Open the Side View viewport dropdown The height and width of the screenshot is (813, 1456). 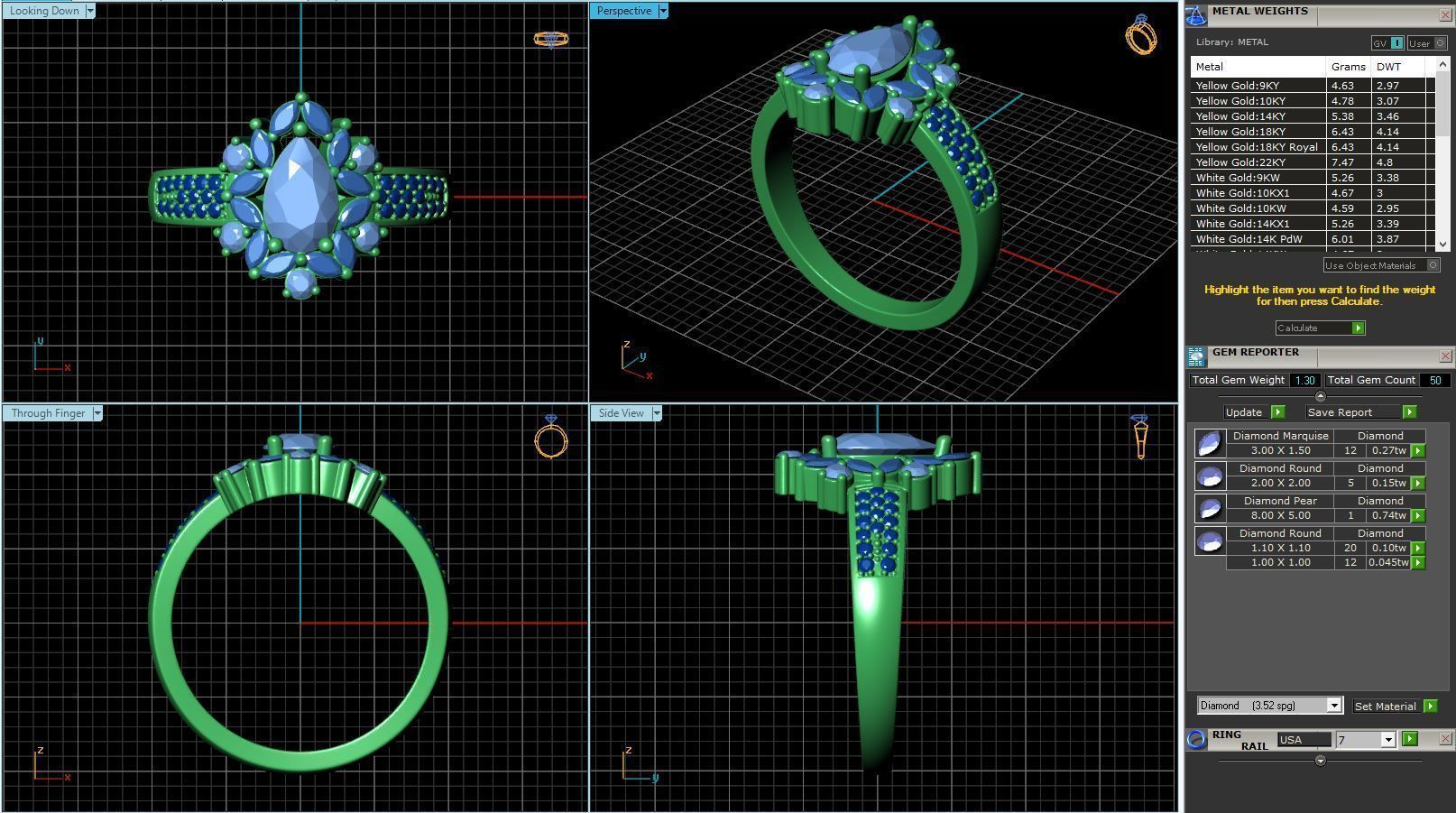click(657, 413)
